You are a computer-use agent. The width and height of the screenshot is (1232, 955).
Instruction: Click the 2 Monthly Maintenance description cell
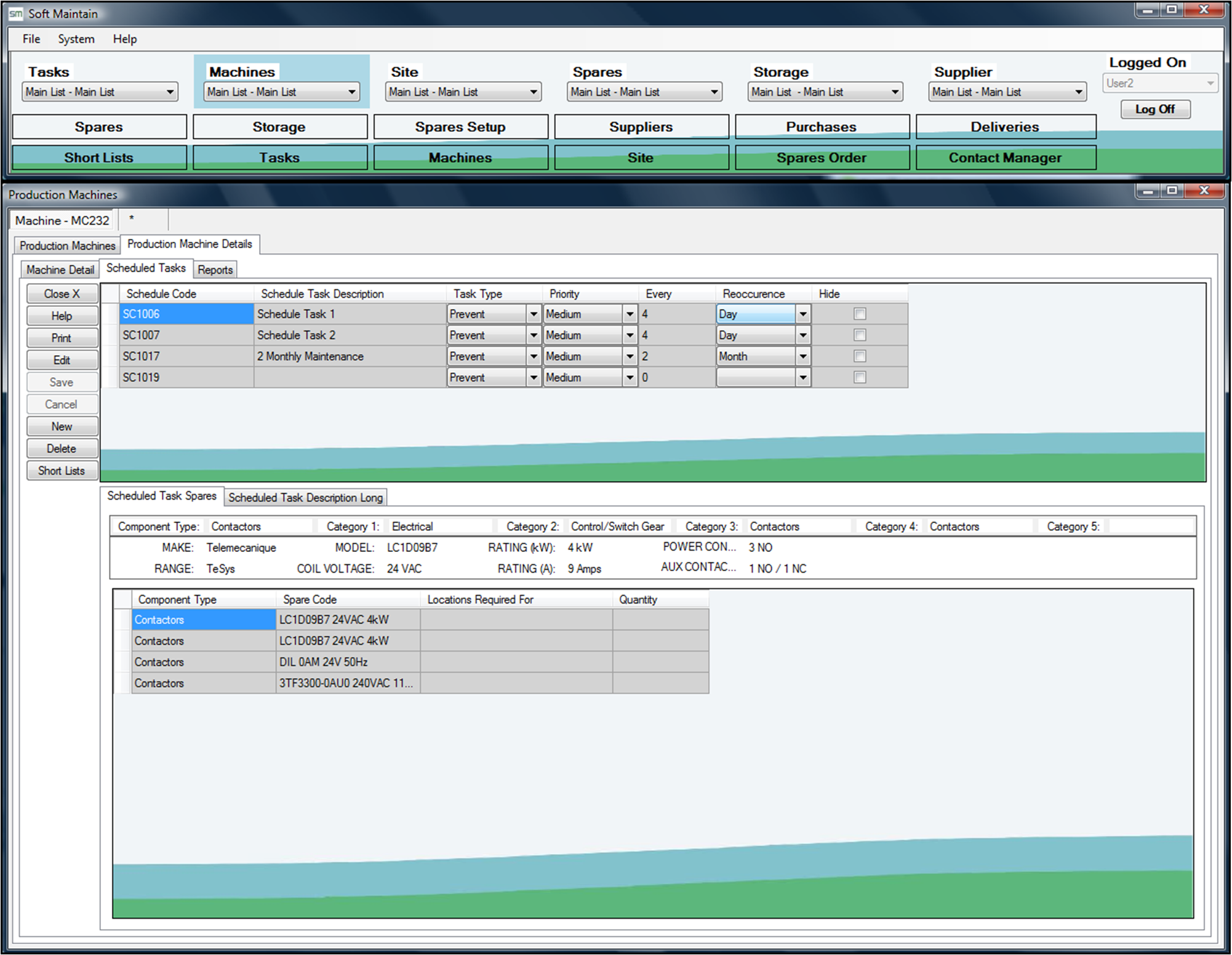[350, 356]
